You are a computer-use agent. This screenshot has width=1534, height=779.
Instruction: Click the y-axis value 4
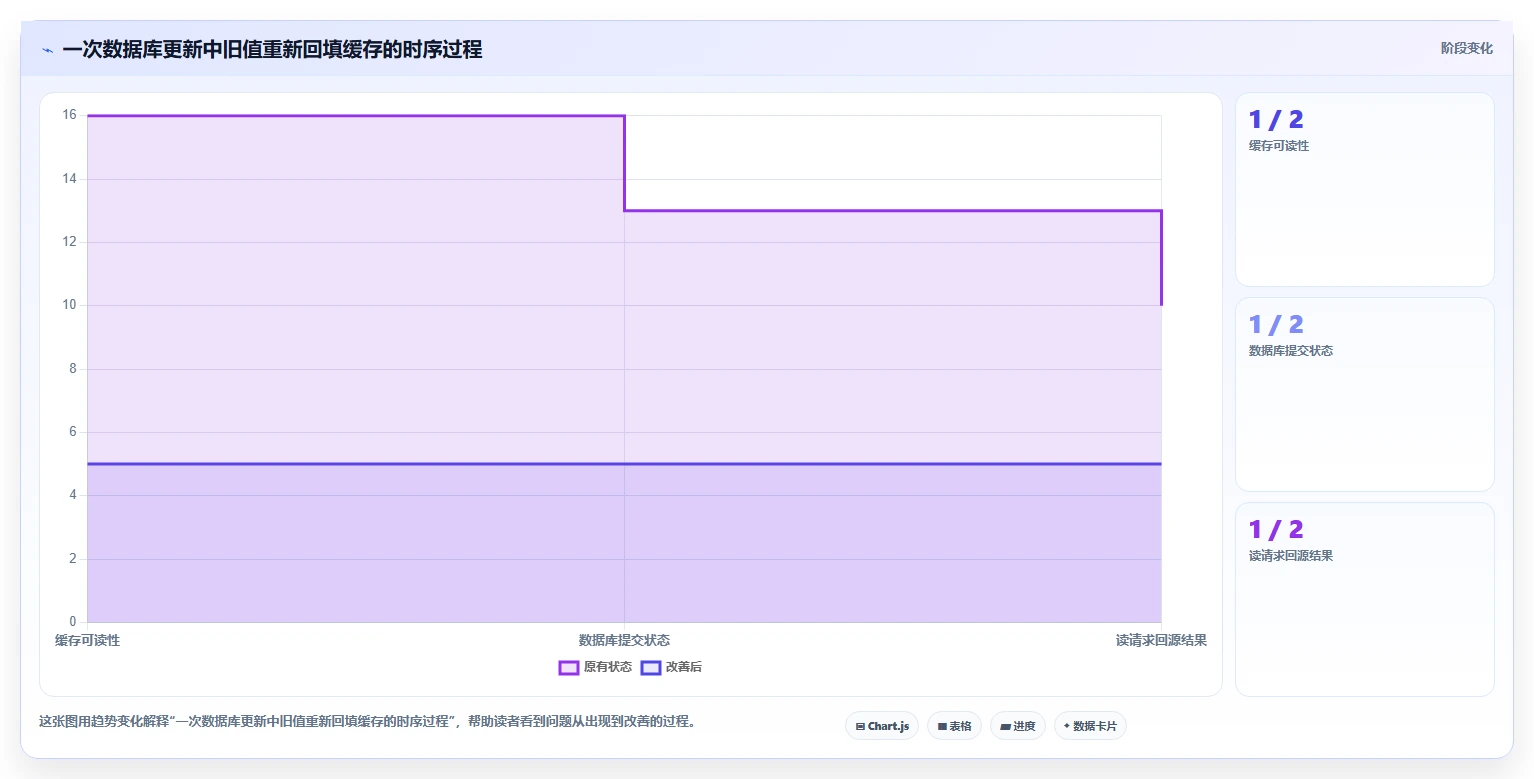(x=72, y=495)
